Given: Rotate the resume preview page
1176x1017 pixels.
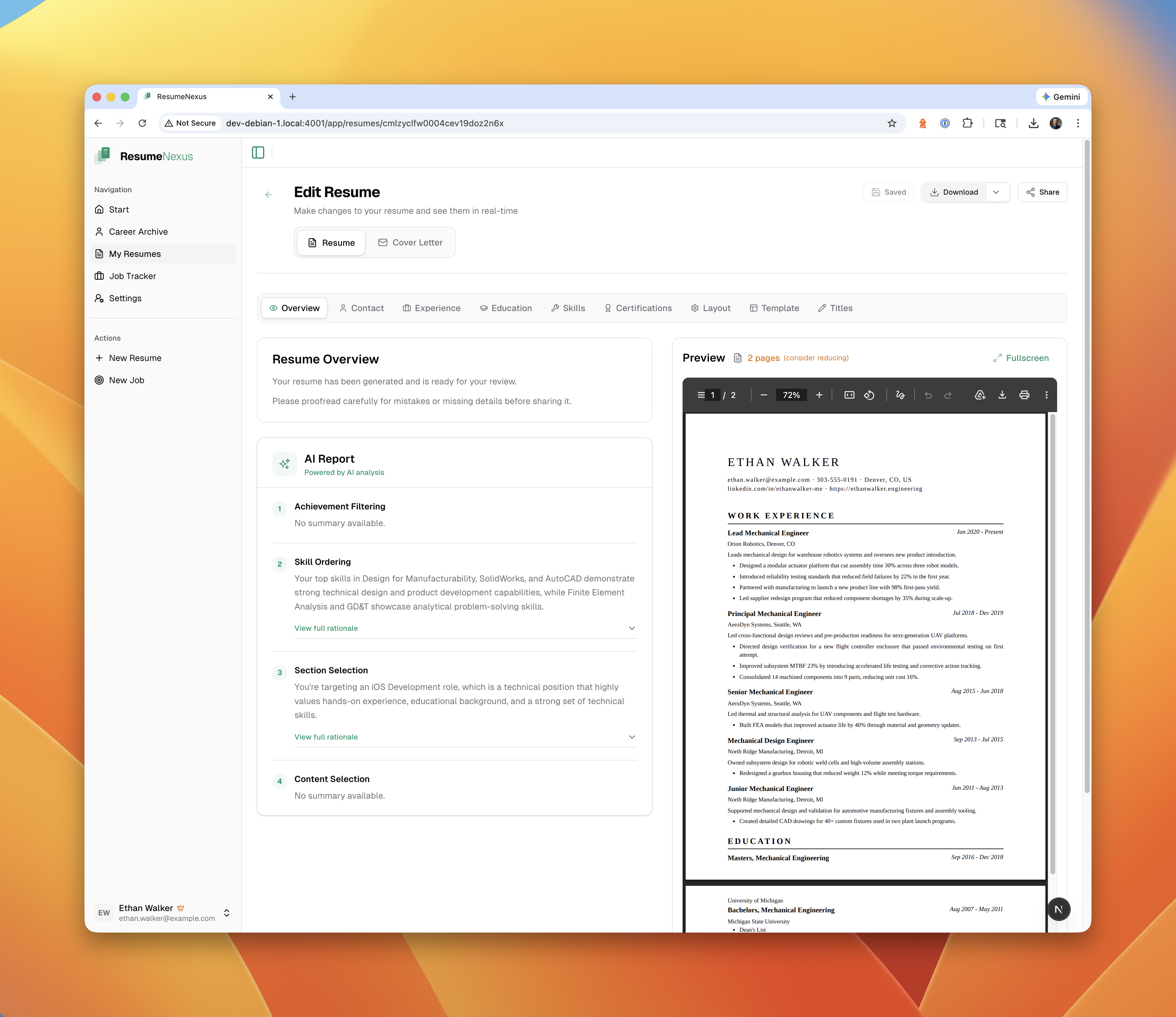Looking at the screenshot, I should 868,395.
